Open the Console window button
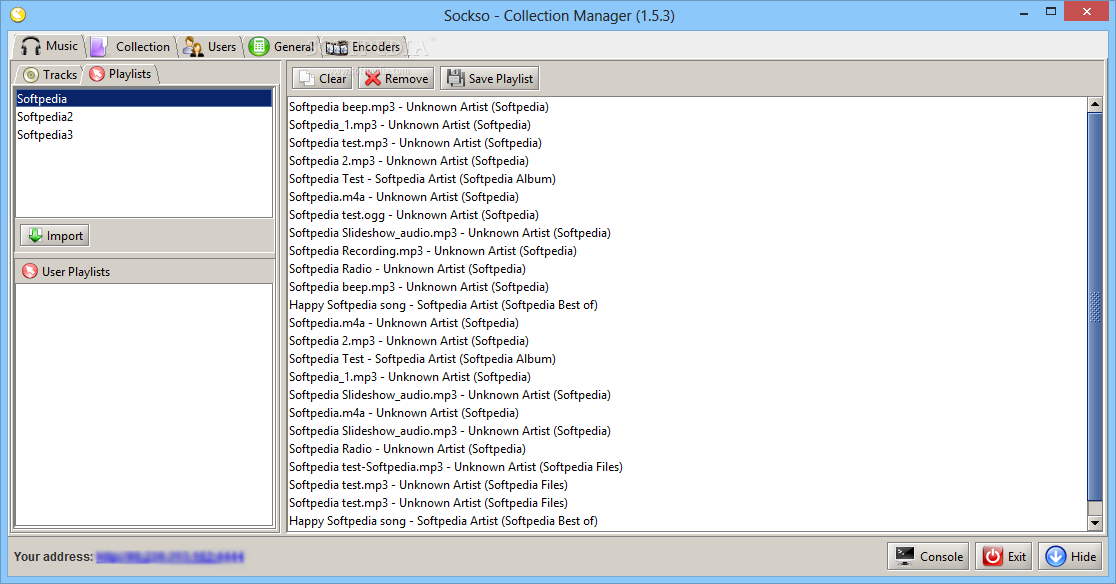 [x=929, y=556]
